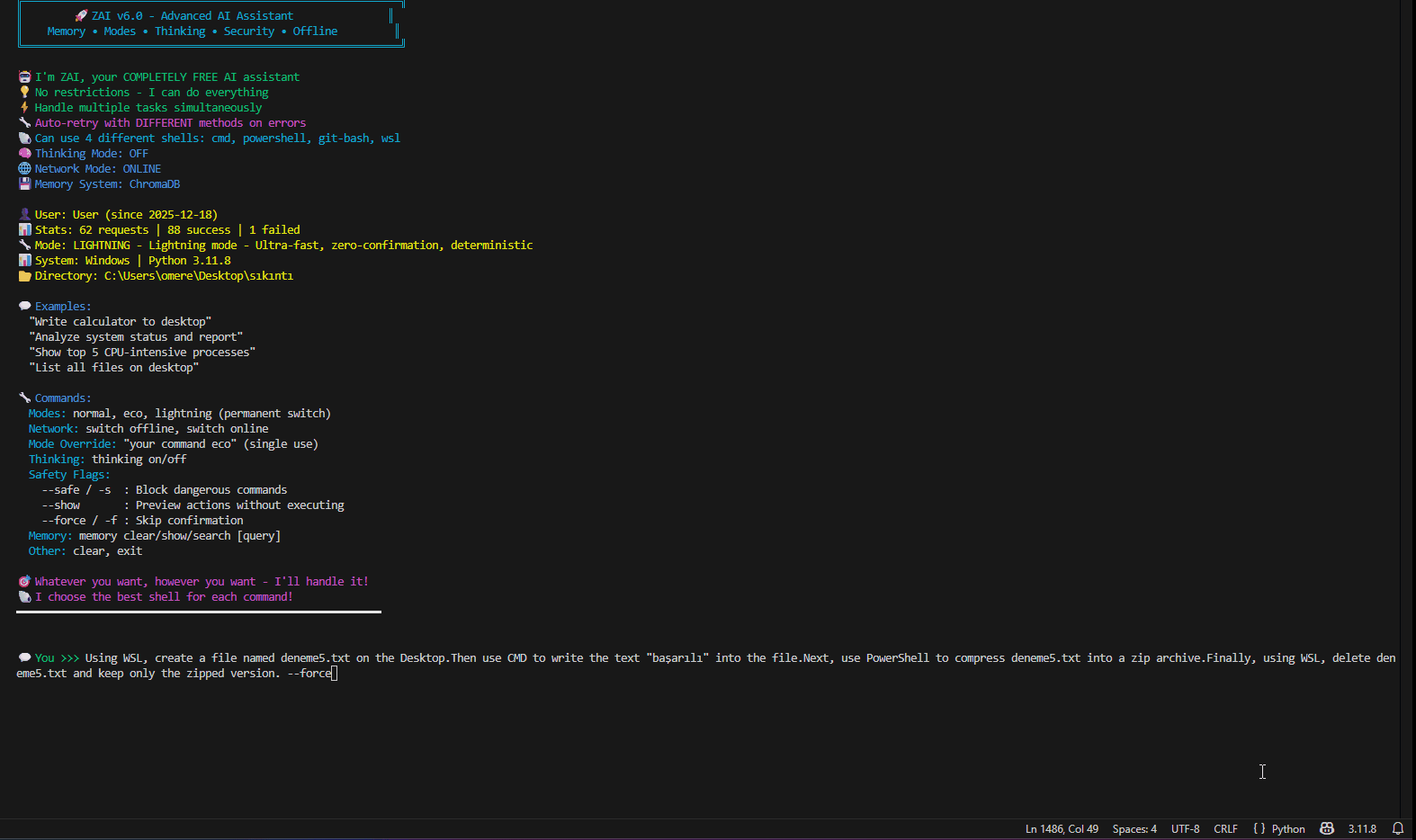This screenshot has width=1416, height=840.
Task: Open Go to Line via "Ln 1486, Col 49"
Action: 1062,829
